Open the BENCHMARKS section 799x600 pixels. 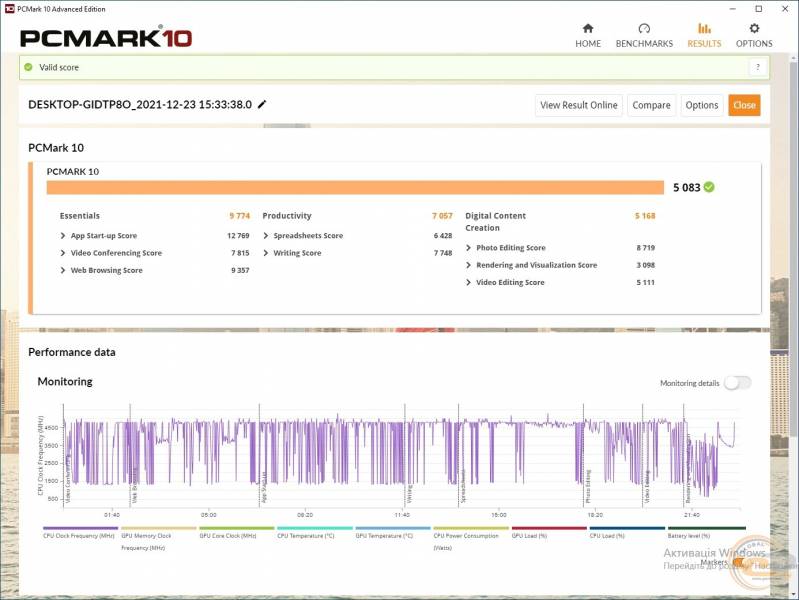pos(644,36)
